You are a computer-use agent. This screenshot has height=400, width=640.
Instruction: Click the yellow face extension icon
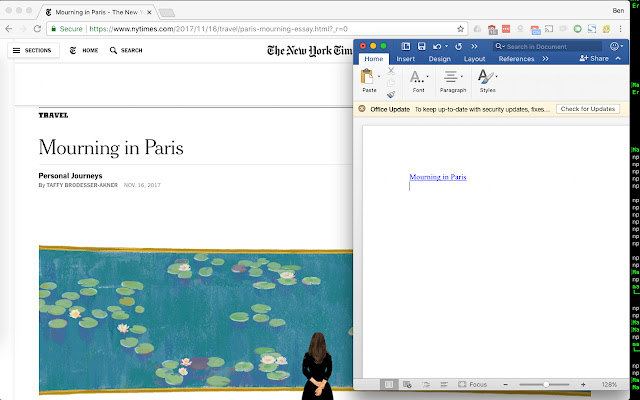click(x=606, y=29)
